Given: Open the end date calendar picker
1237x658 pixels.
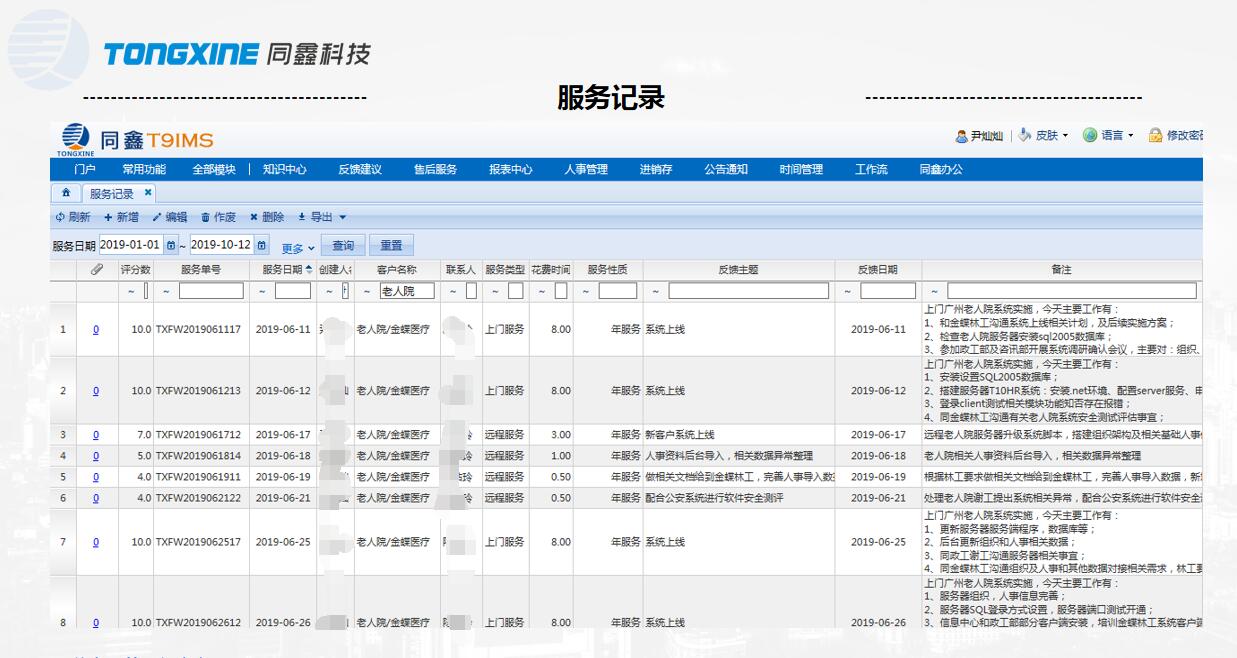Looking at the screenshot, I should click(x=261, y=245).
